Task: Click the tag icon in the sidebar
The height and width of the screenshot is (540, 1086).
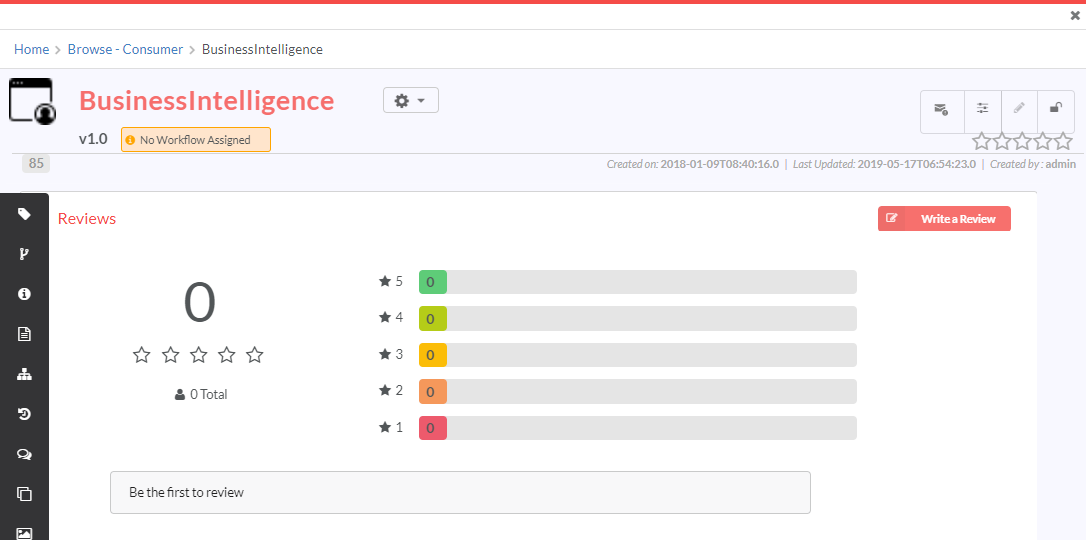Action: (x=24, y=214)
